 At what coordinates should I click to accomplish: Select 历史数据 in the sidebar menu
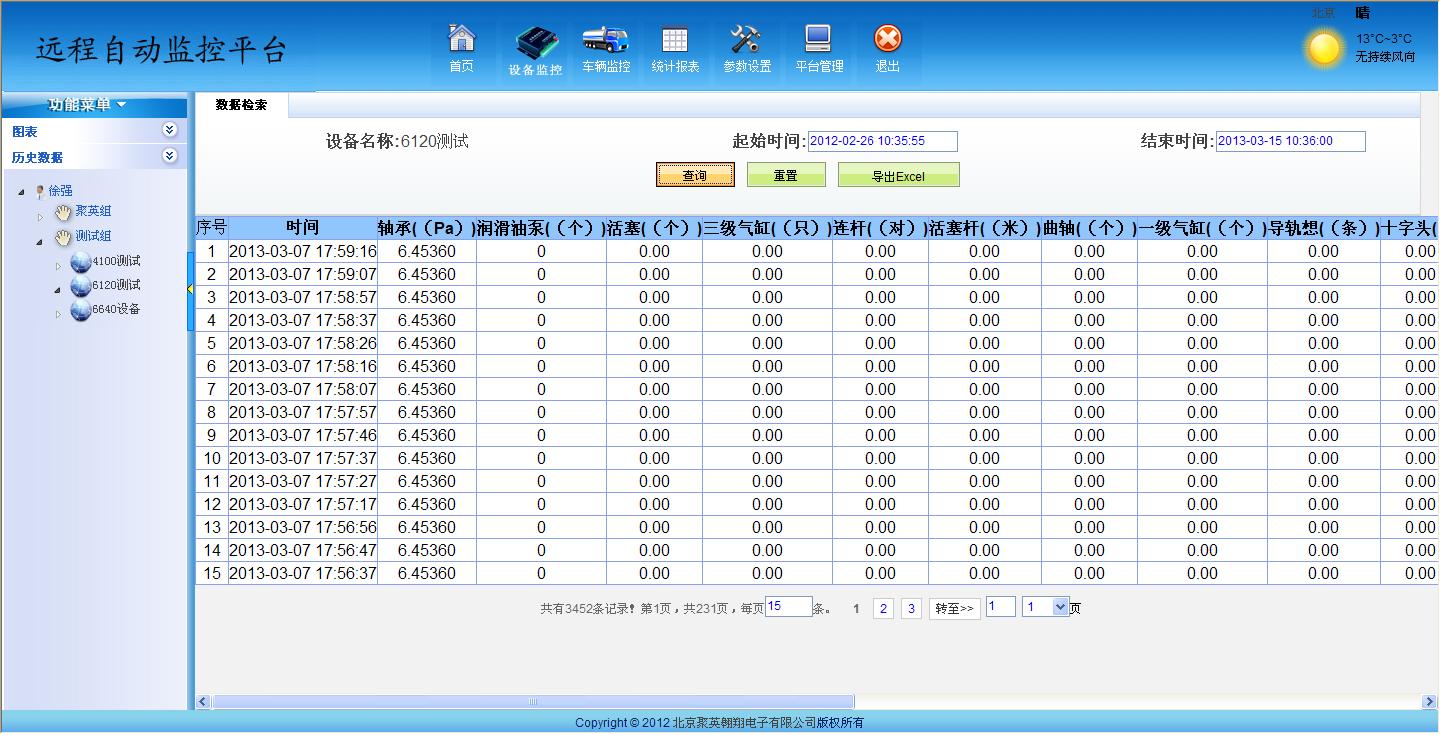[38, 156]
